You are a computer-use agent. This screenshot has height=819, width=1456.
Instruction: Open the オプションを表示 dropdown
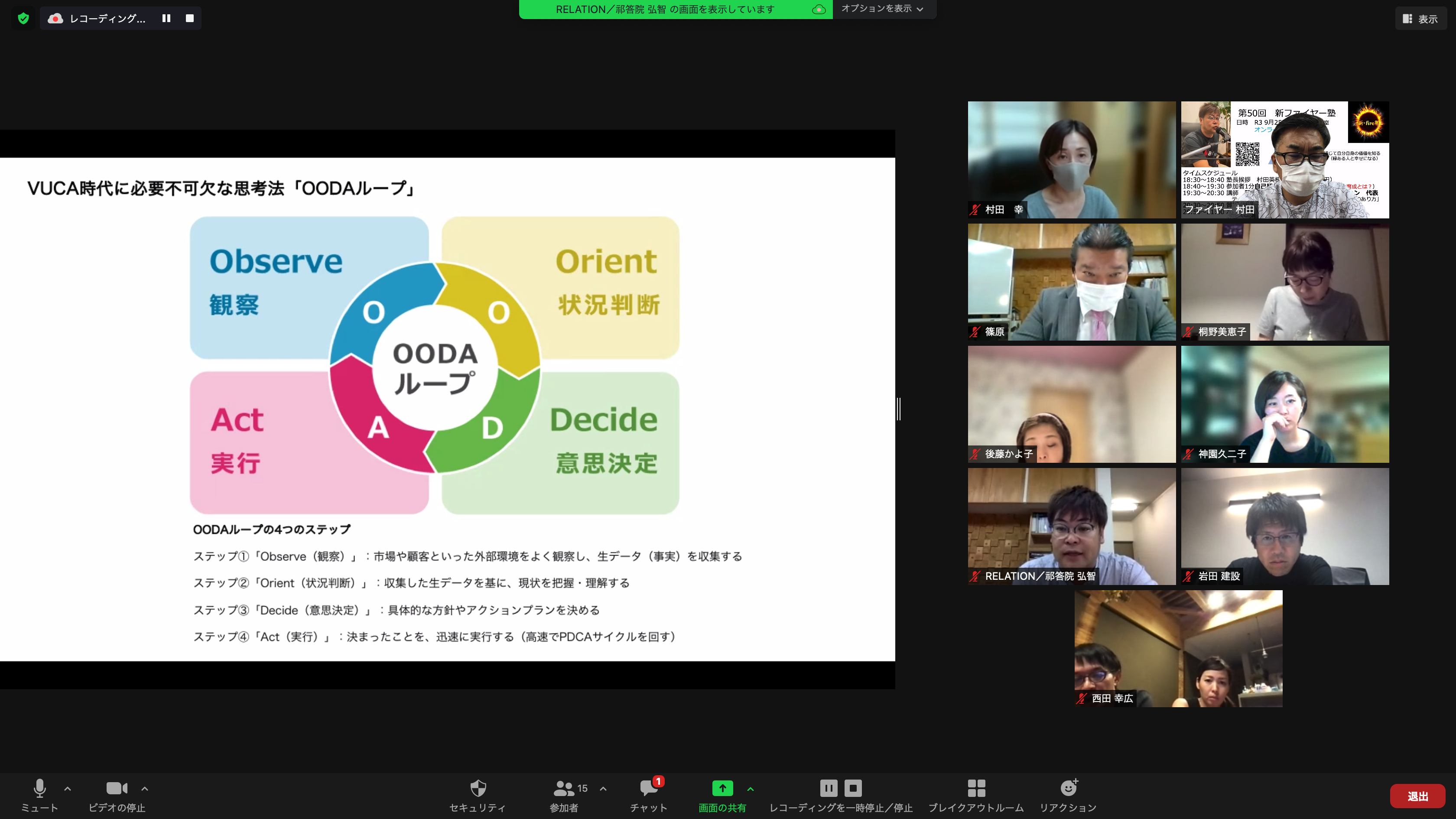882,9
